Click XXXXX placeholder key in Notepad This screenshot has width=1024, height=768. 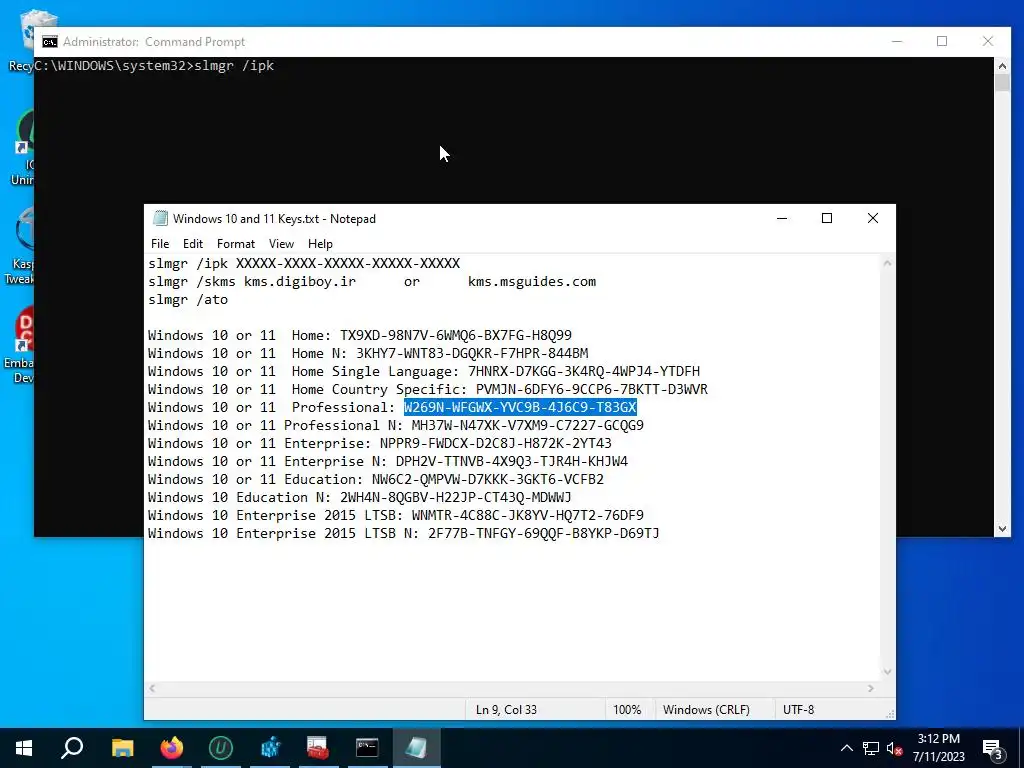coord(348,263)
